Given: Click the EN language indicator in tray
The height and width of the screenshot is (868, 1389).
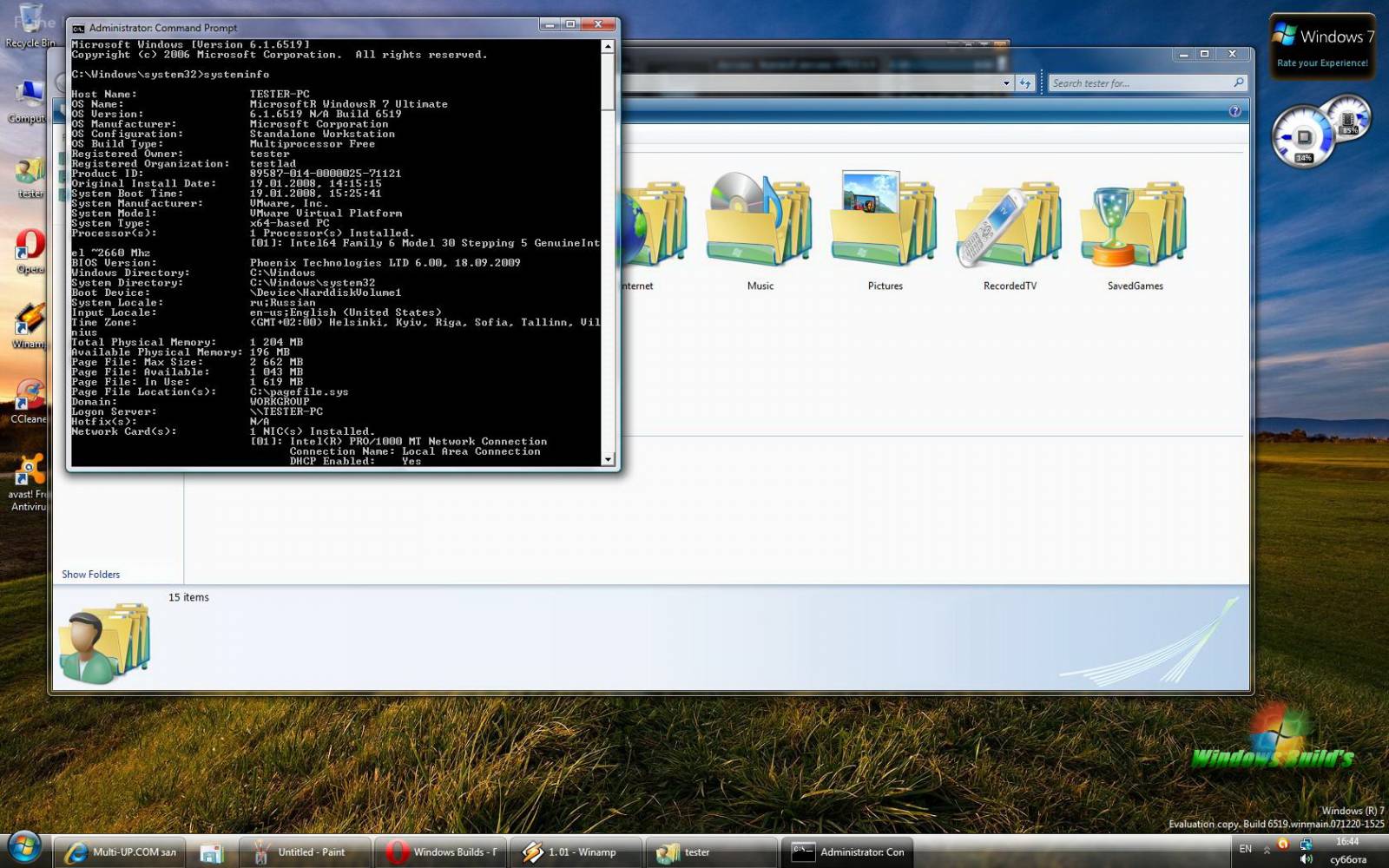Looking at the screenshot, I should [1245, 849].
